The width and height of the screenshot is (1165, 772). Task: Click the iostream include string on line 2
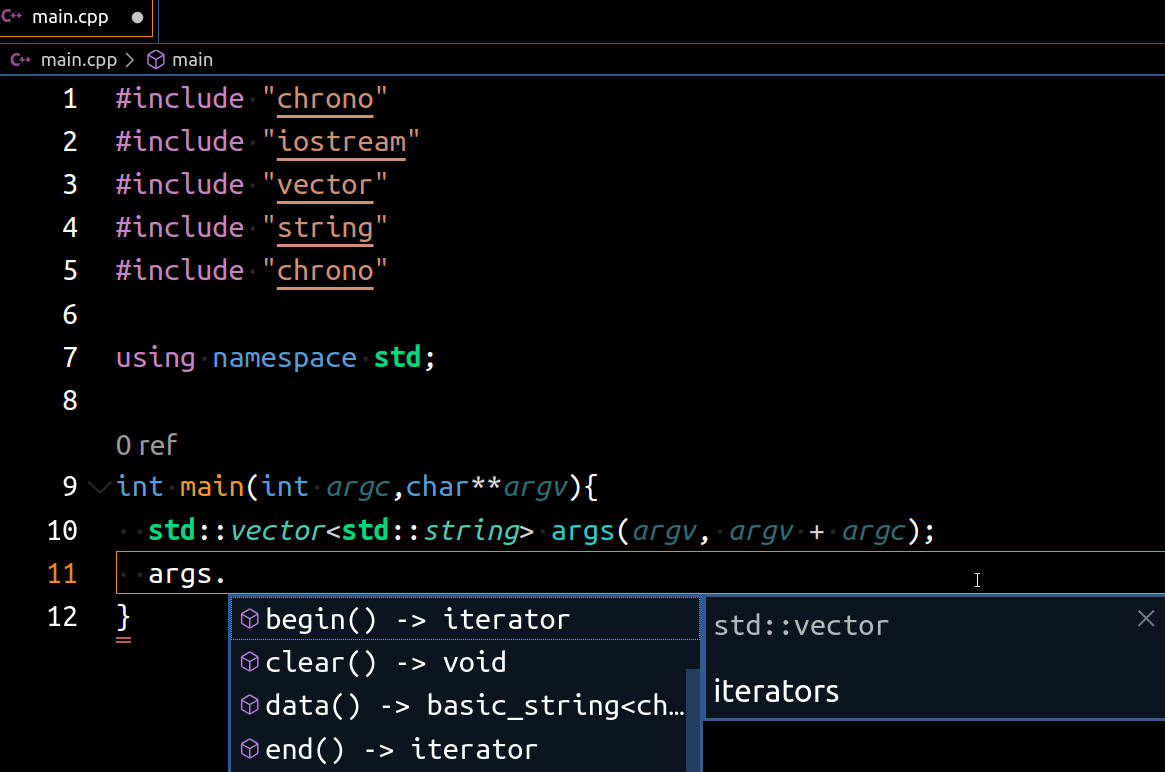pos(340,141)
